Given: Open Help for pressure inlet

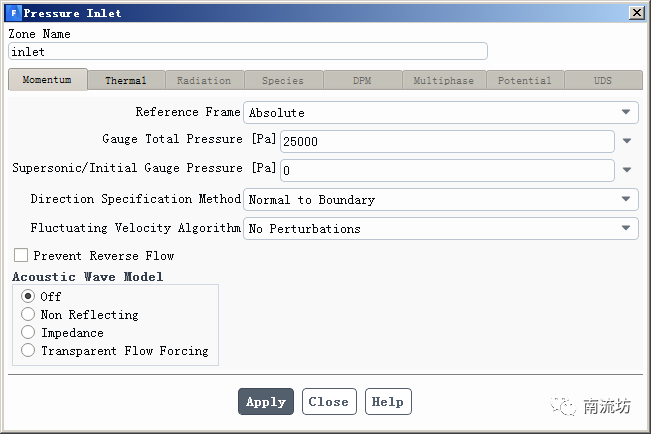Looking at the screenshot, I should pyautogui.click(x=387, y=402).
